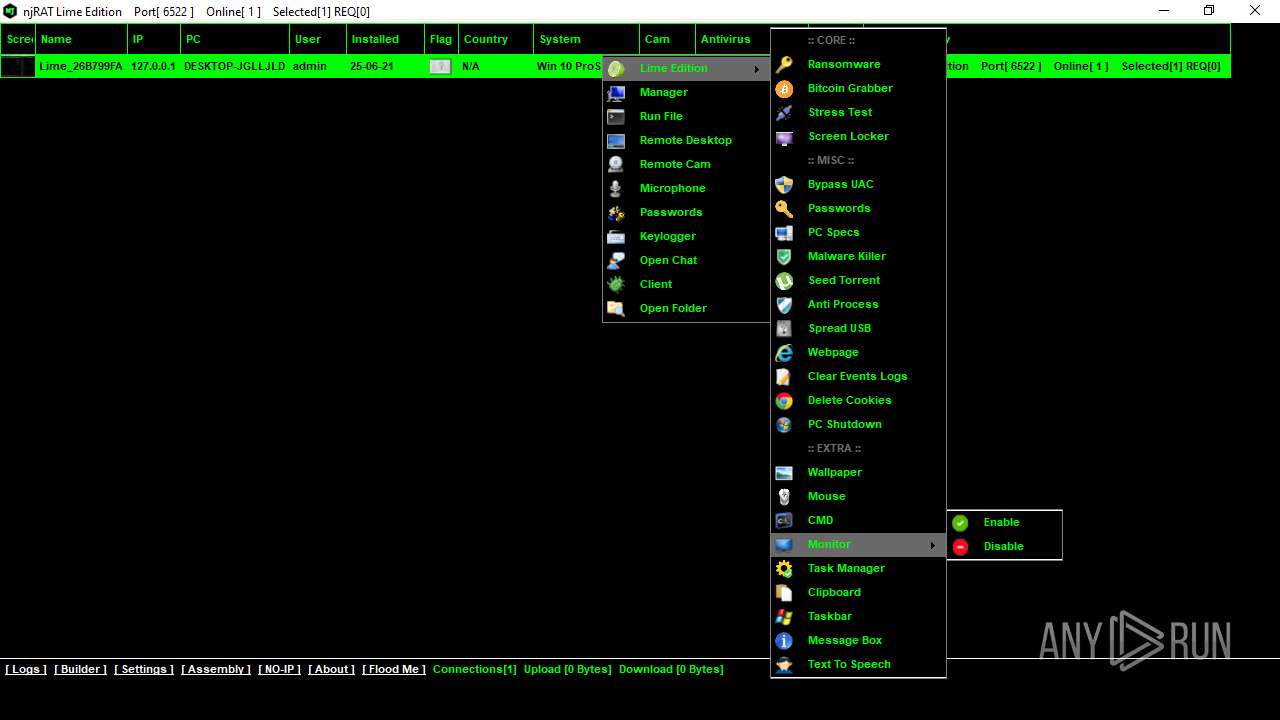Screen dimensions: 1280x720
Task: Click the client screen thumbnail
Action: tap(17, 66)
